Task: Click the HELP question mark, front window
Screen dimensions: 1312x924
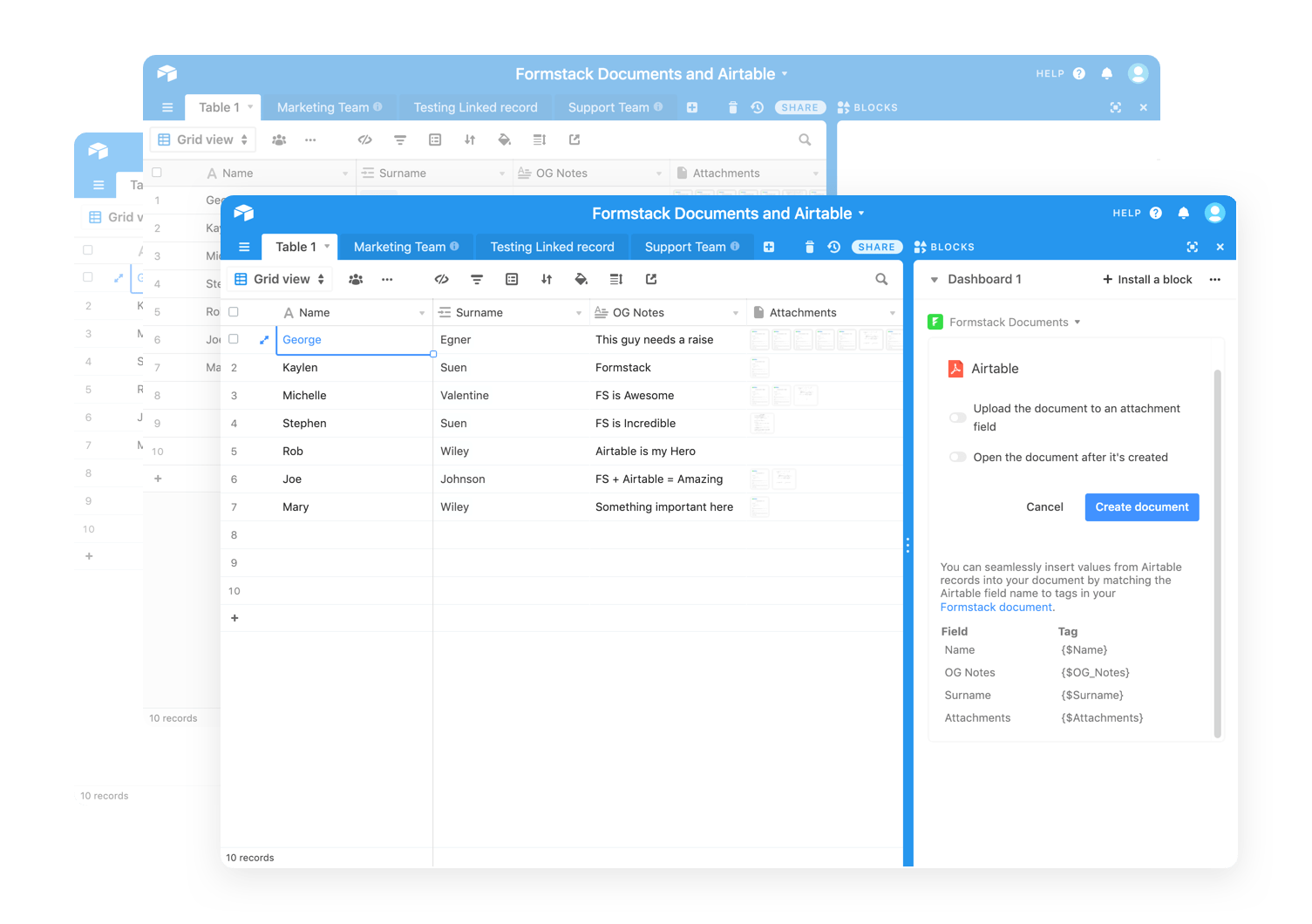Action: click(1156, 213)
